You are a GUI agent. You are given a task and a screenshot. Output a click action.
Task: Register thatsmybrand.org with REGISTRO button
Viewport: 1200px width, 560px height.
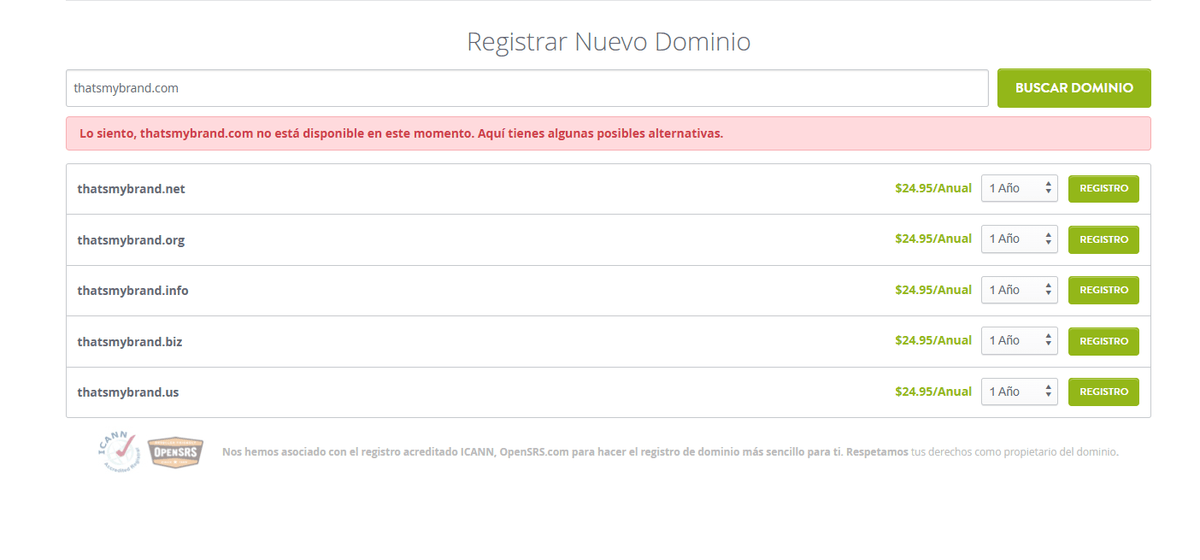[1104, 240]
